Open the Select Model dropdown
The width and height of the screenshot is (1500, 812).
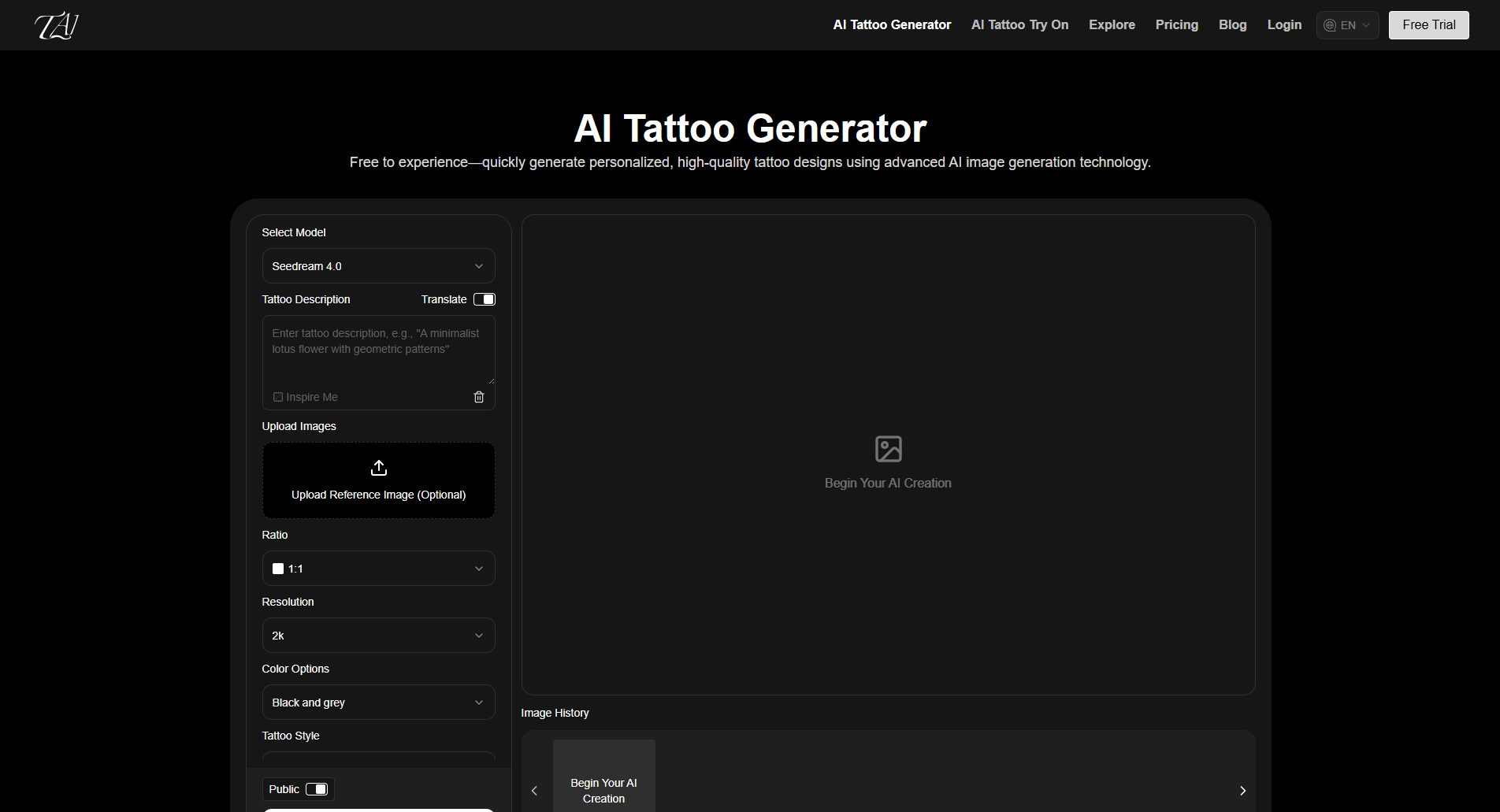point(378,265)
